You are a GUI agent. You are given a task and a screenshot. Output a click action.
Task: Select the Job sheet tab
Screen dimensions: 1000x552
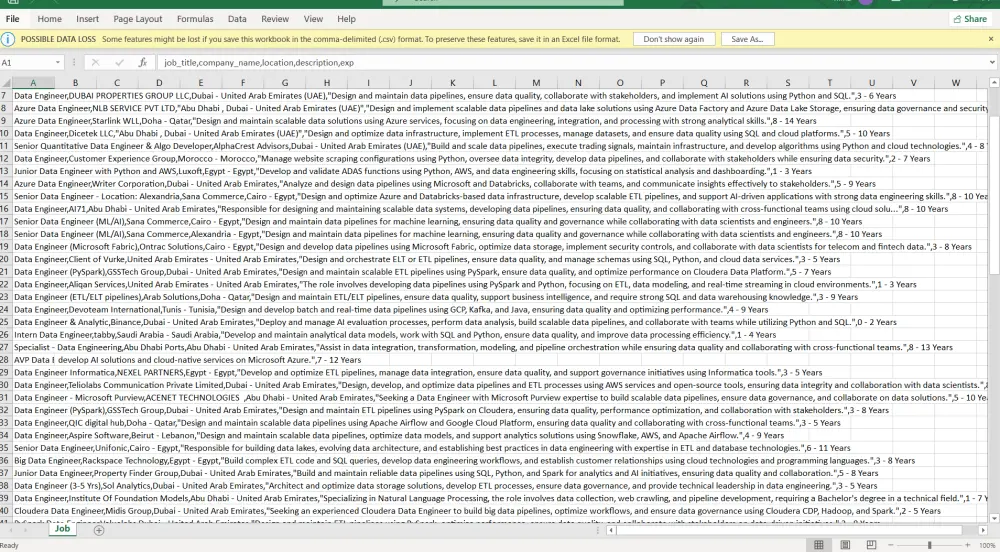coord(62,529)
